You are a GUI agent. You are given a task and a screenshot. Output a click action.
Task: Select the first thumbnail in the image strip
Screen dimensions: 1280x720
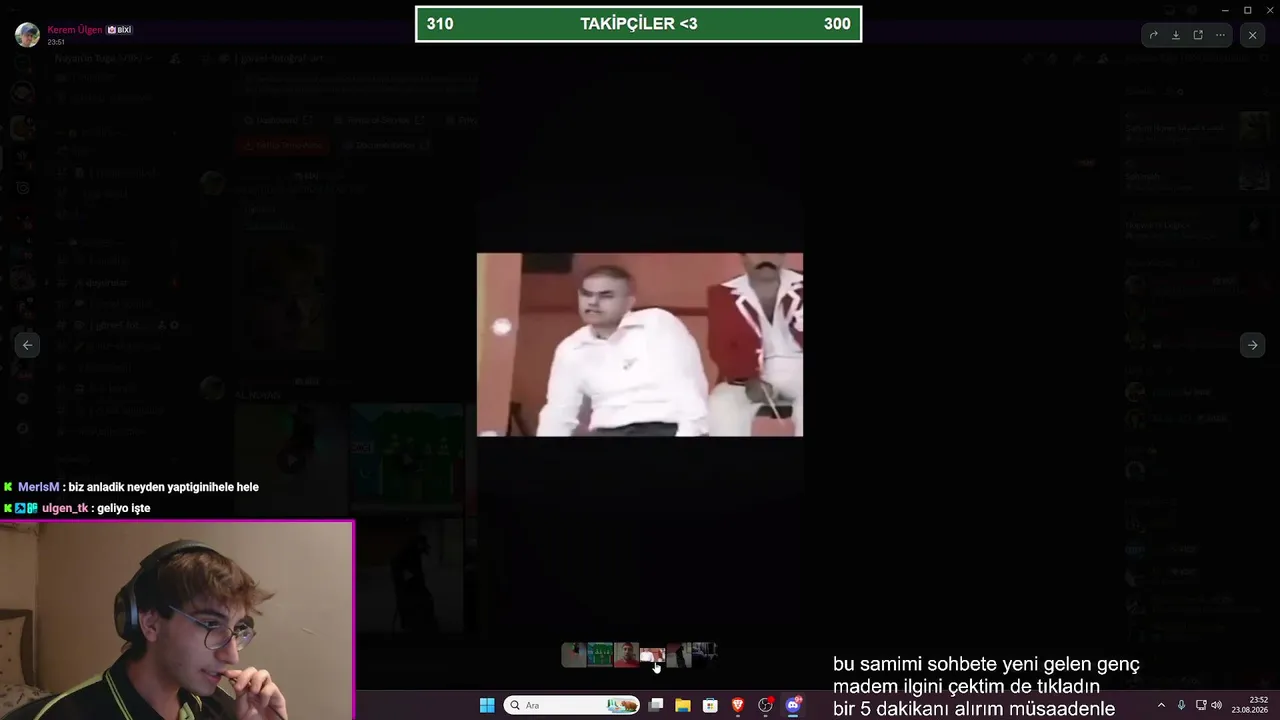[574, 655]
